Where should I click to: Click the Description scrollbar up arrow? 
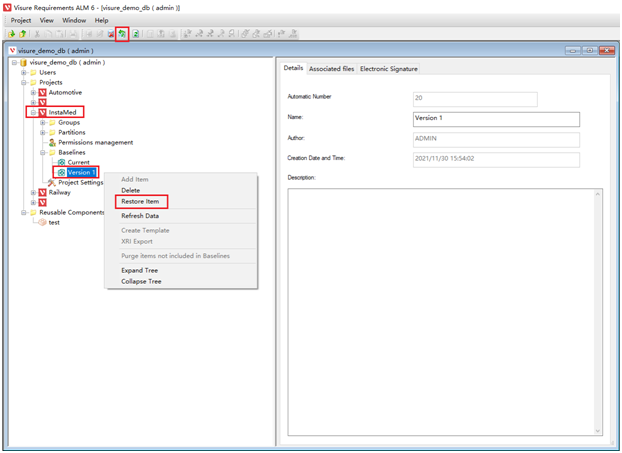[x=598, y=194]
